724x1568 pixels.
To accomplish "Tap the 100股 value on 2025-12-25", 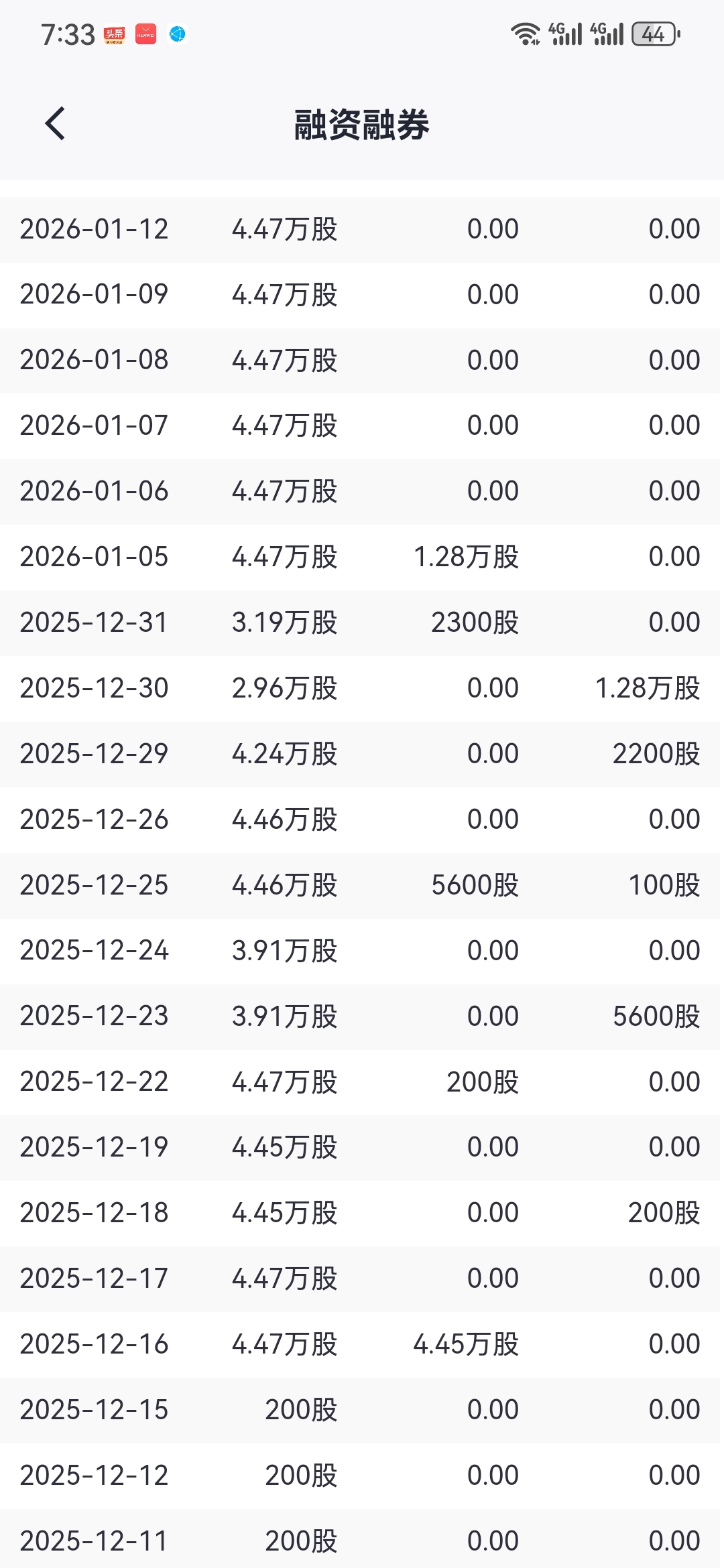I will [x=664, y=885].
